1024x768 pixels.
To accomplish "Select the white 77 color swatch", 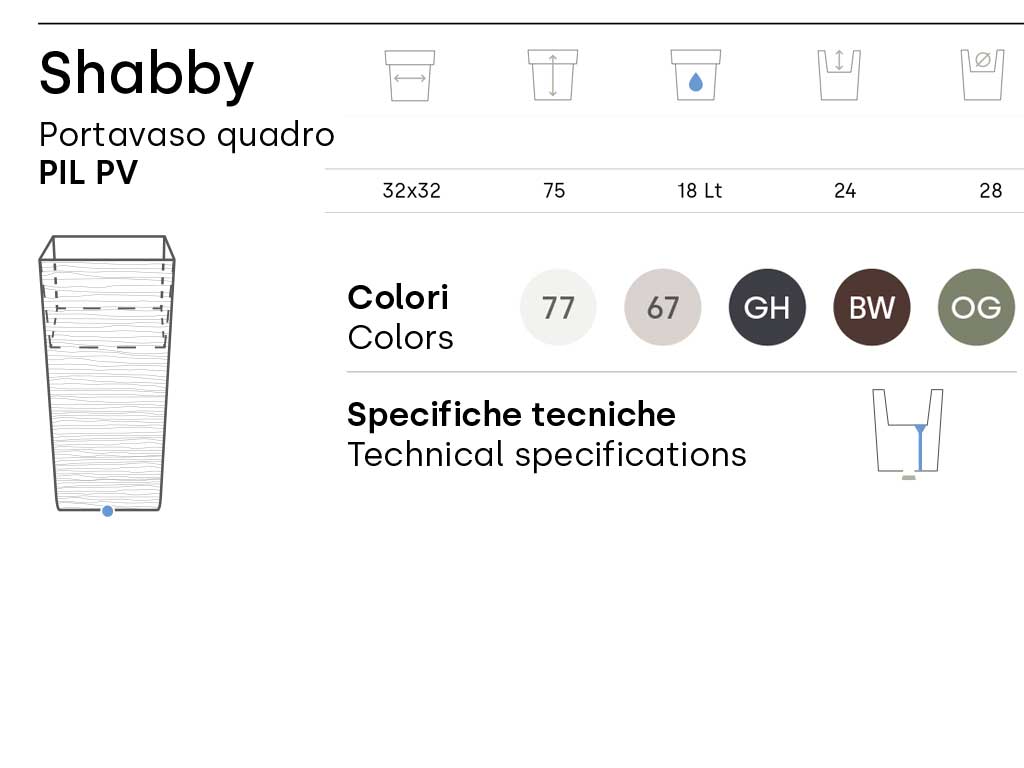I will click(x=558, y=307).
